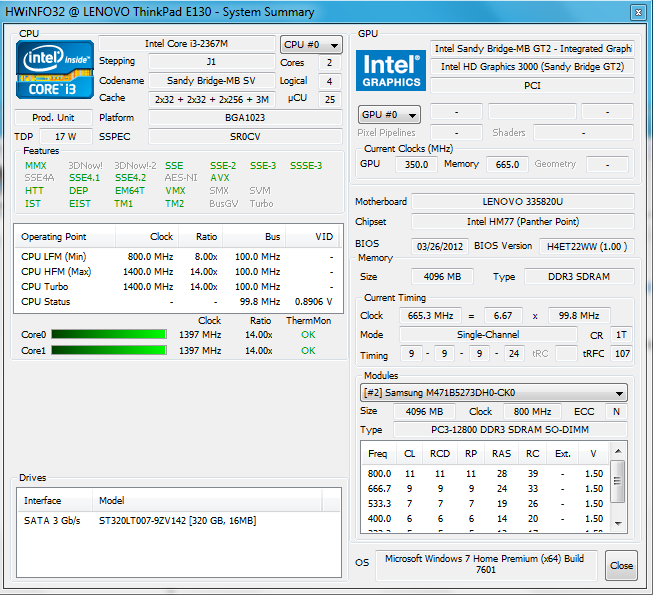Screen dimensions: 653x595
Task: Select the 533.3 frequency timing row
Action: pyautogui.click(x=485, y=503)
